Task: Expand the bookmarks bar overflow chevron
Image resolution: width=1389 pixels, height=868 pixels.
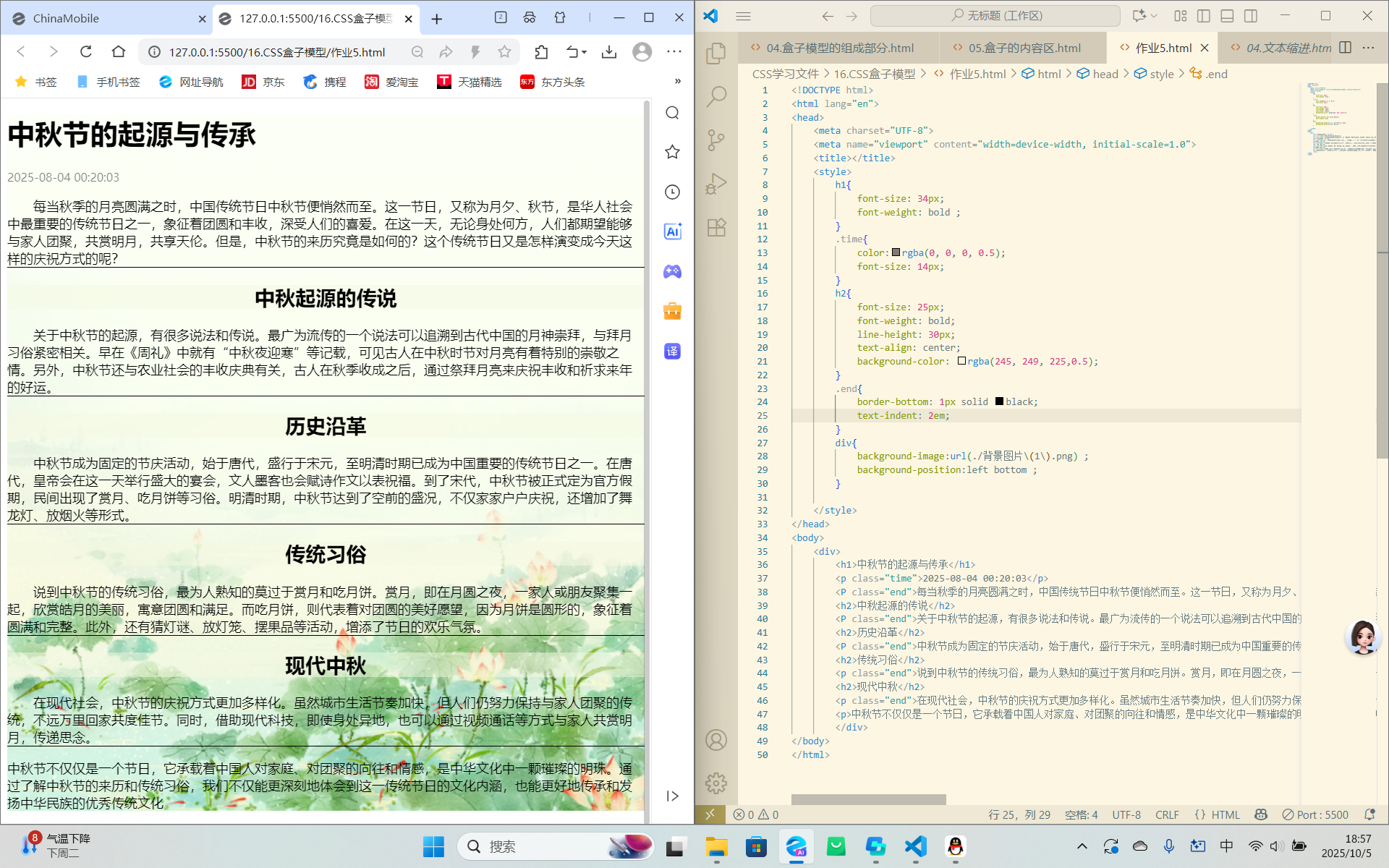Action: pyautogui.click(x=678, y=81)
